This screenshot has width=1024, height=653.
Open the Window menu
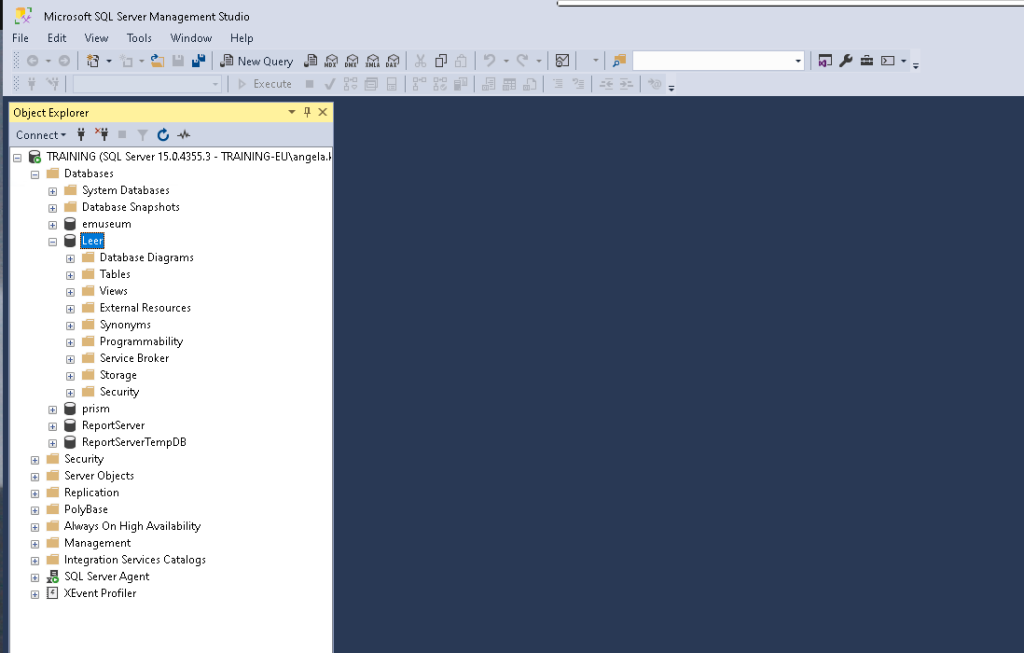[x=191, y=38]
